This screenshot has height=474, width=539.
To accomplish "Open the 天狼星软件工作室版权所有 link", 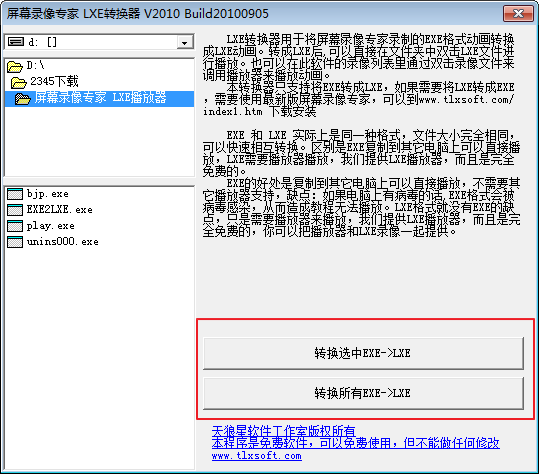I will (283, 431).
